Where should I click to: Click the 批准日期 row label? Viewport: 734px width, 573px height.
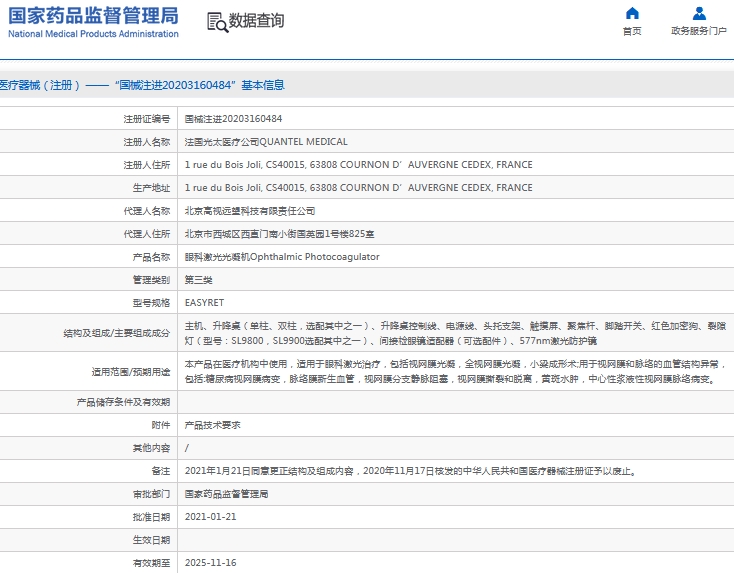pyautogui.click(x=151, y=517)
